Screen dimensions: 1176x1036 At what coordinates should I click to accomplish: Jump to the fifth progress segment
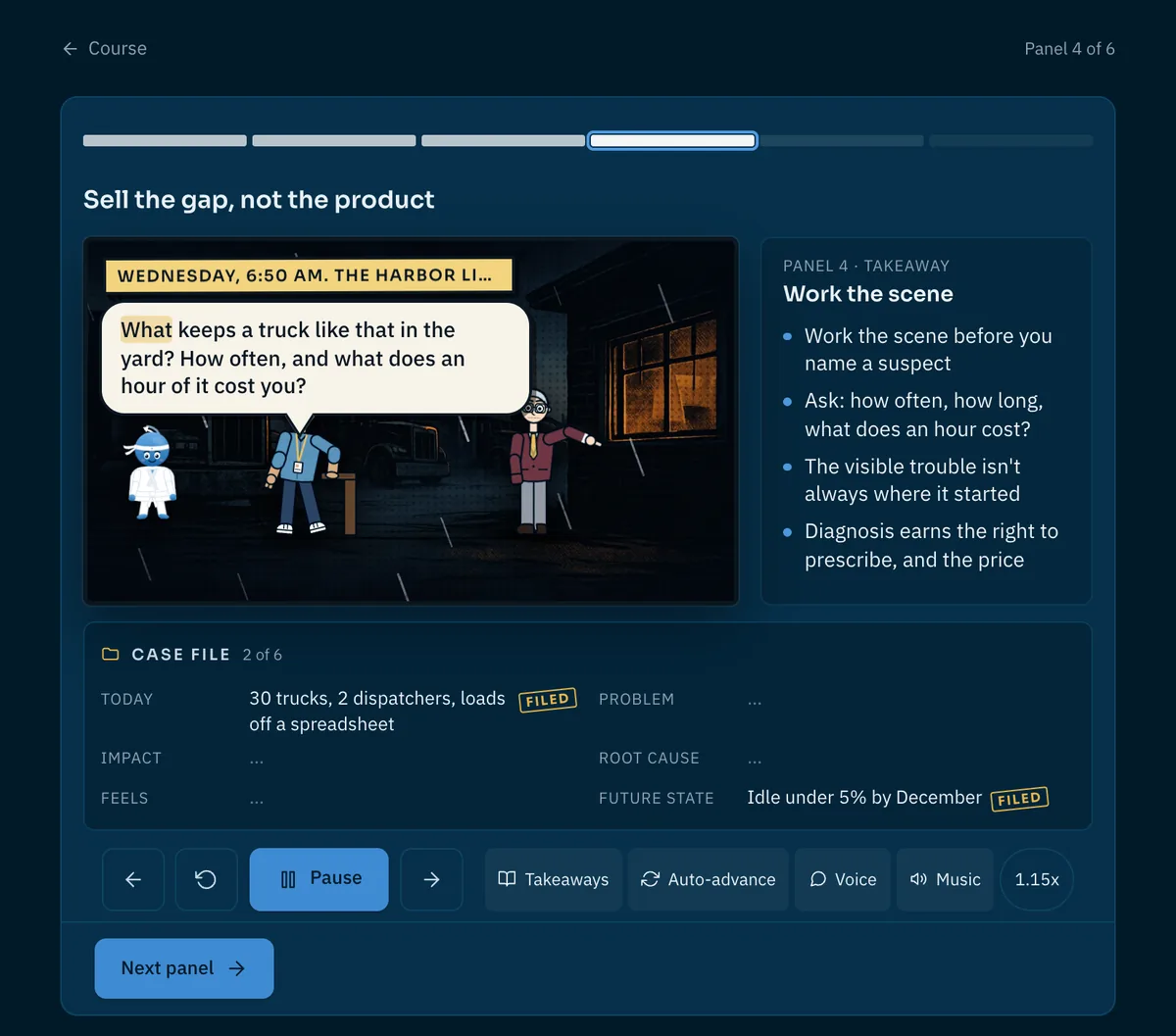pos(842,141)
